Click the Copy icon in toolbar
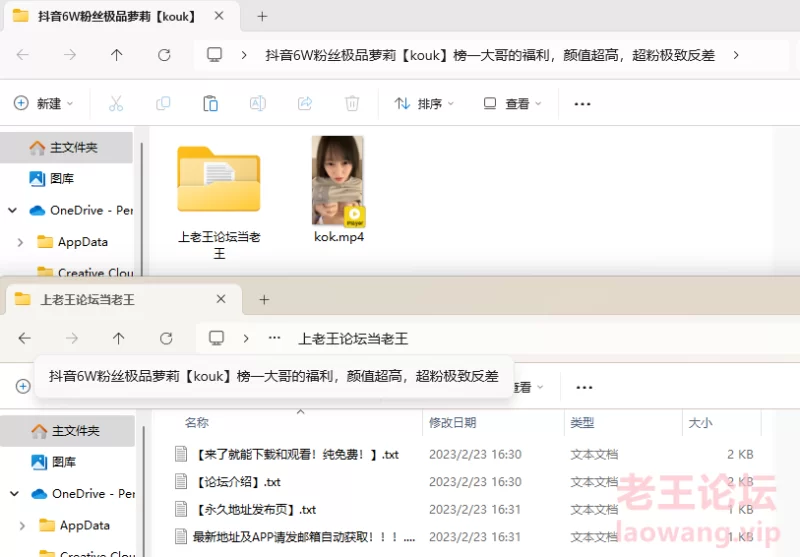The width and height of the screenshot is (800, 557). [163, 103]
